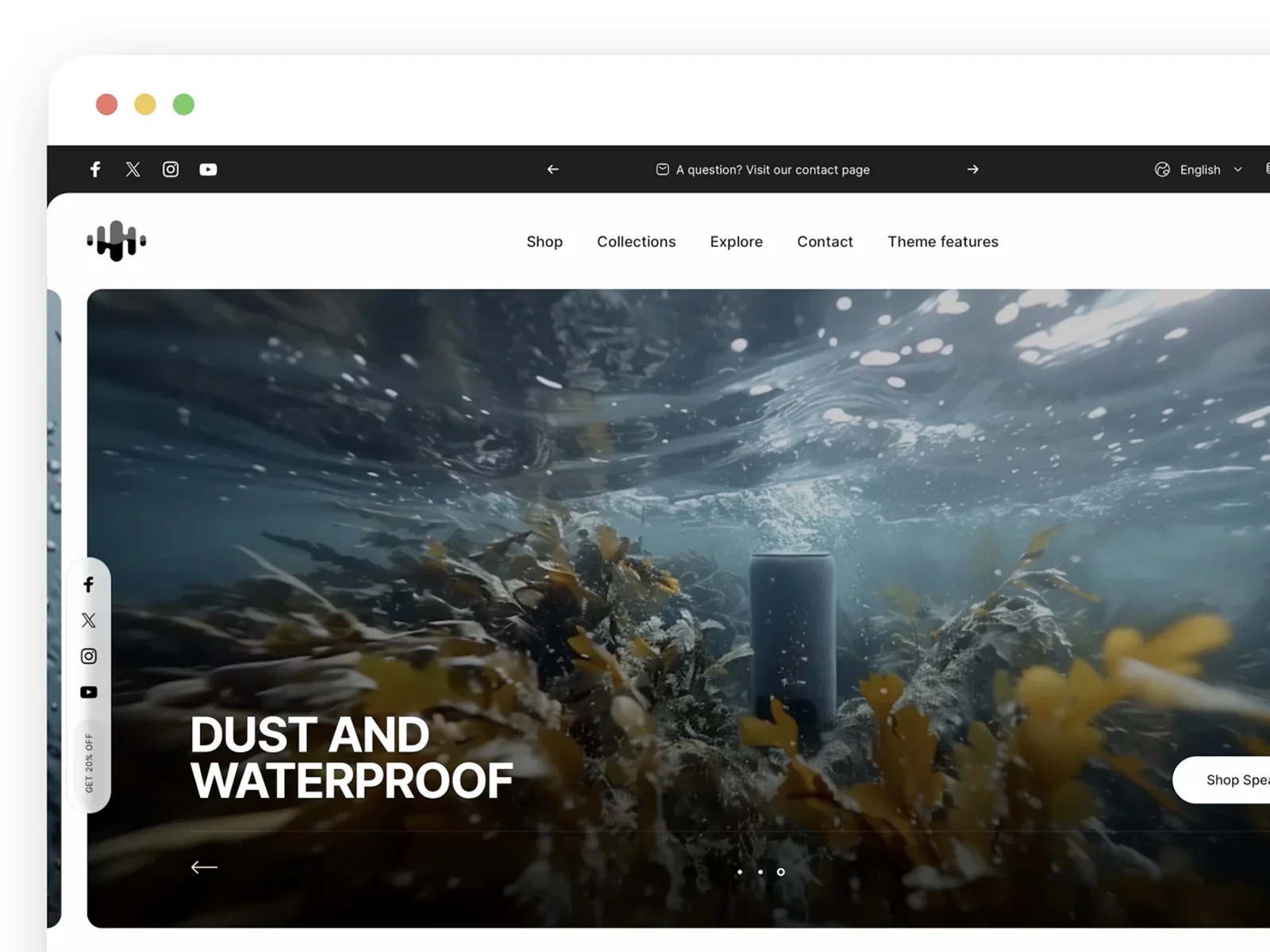Click the green maximize window dot
The image size is (1270, 952).
click(183, 105)
